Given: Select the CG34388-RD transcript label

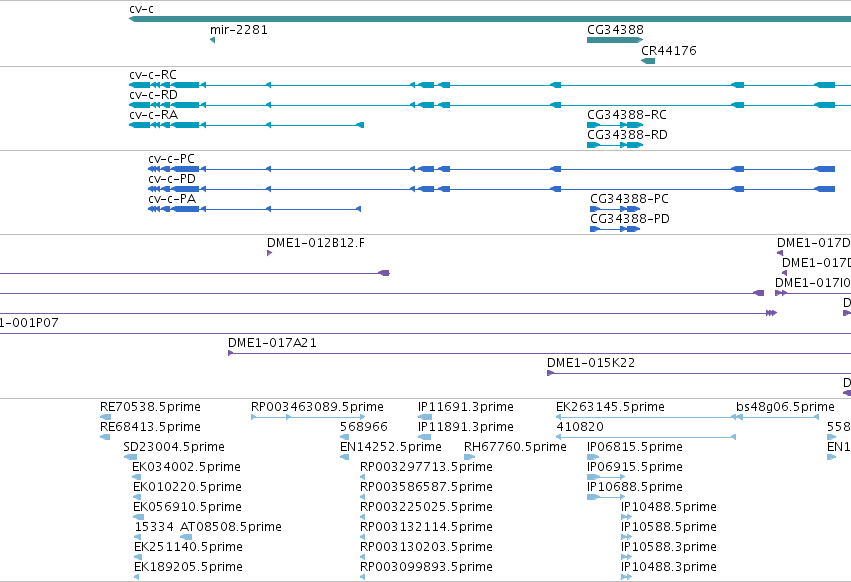Looking at the screenshot, I should (627, 135).
